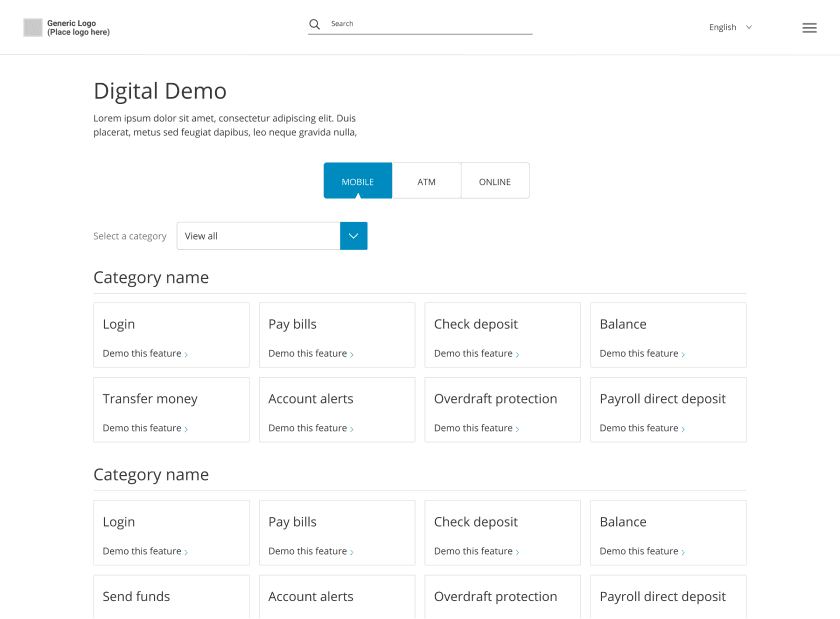Open the Transfer money card
Image resolution: width=840 pixels, height=619 pixels.
pyautogui.click(x=171, y=410)
